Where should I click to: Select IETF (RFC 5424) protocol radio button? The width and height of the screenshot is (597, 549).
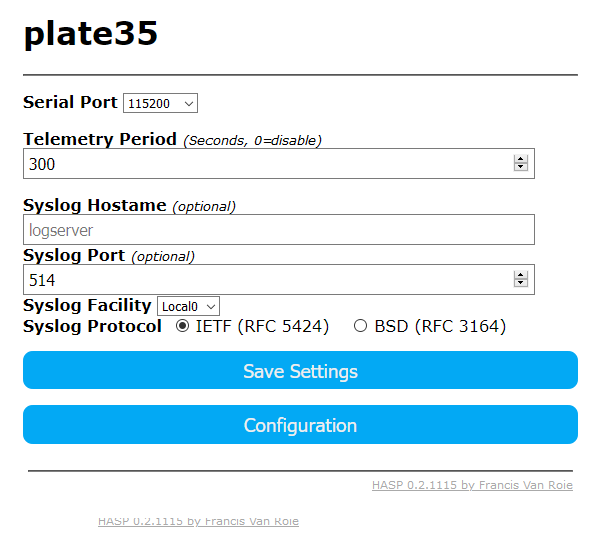tap(182, 326)
